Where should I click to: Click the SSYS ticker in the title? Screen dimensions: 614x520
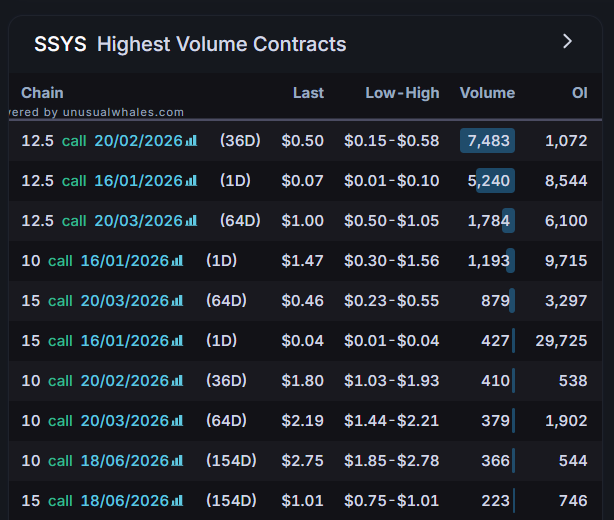coord(60,44)
